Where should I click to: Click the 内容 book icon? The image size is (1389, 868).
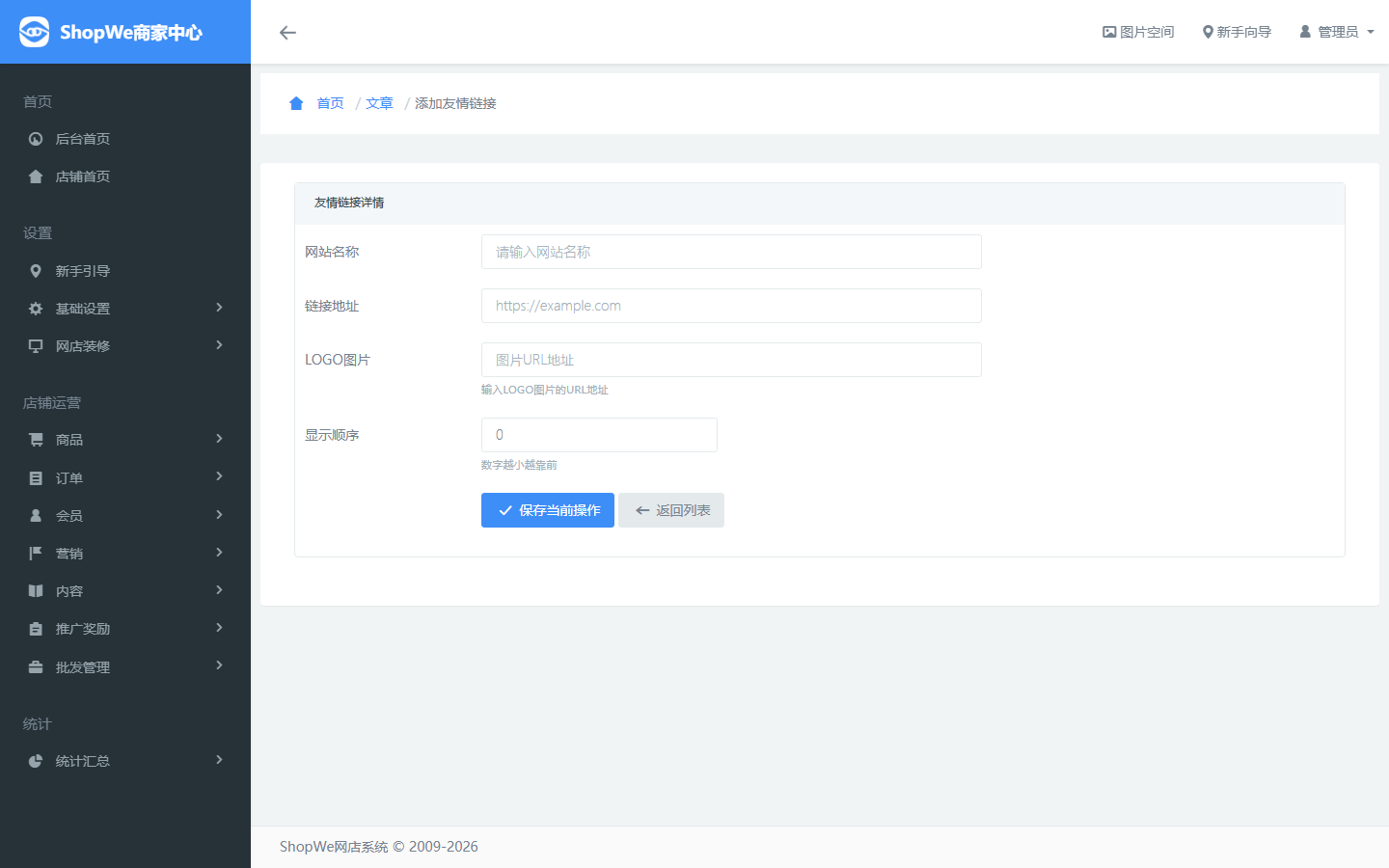point(36,591)
